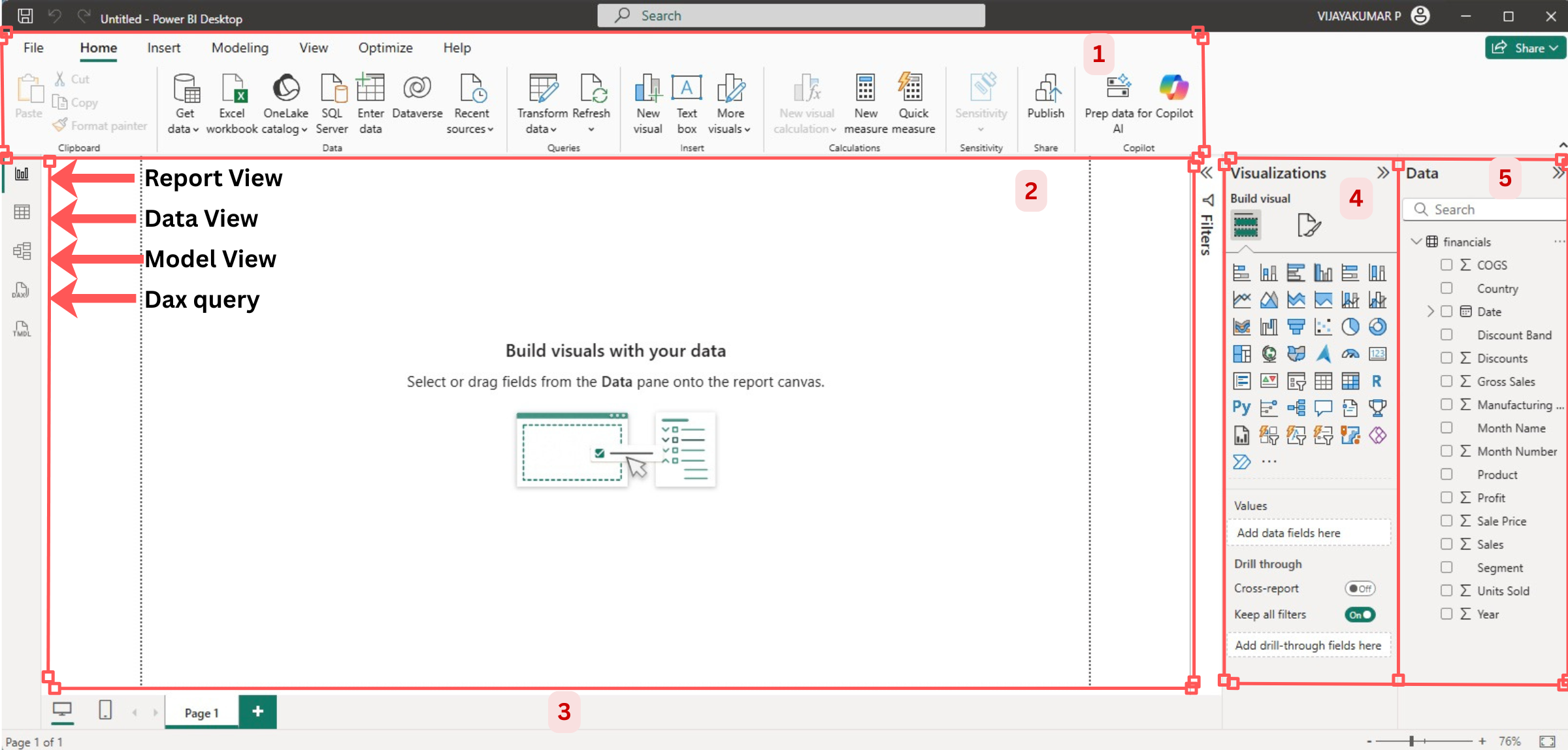Click the zoom slider in status bar

pos(1411,741)
